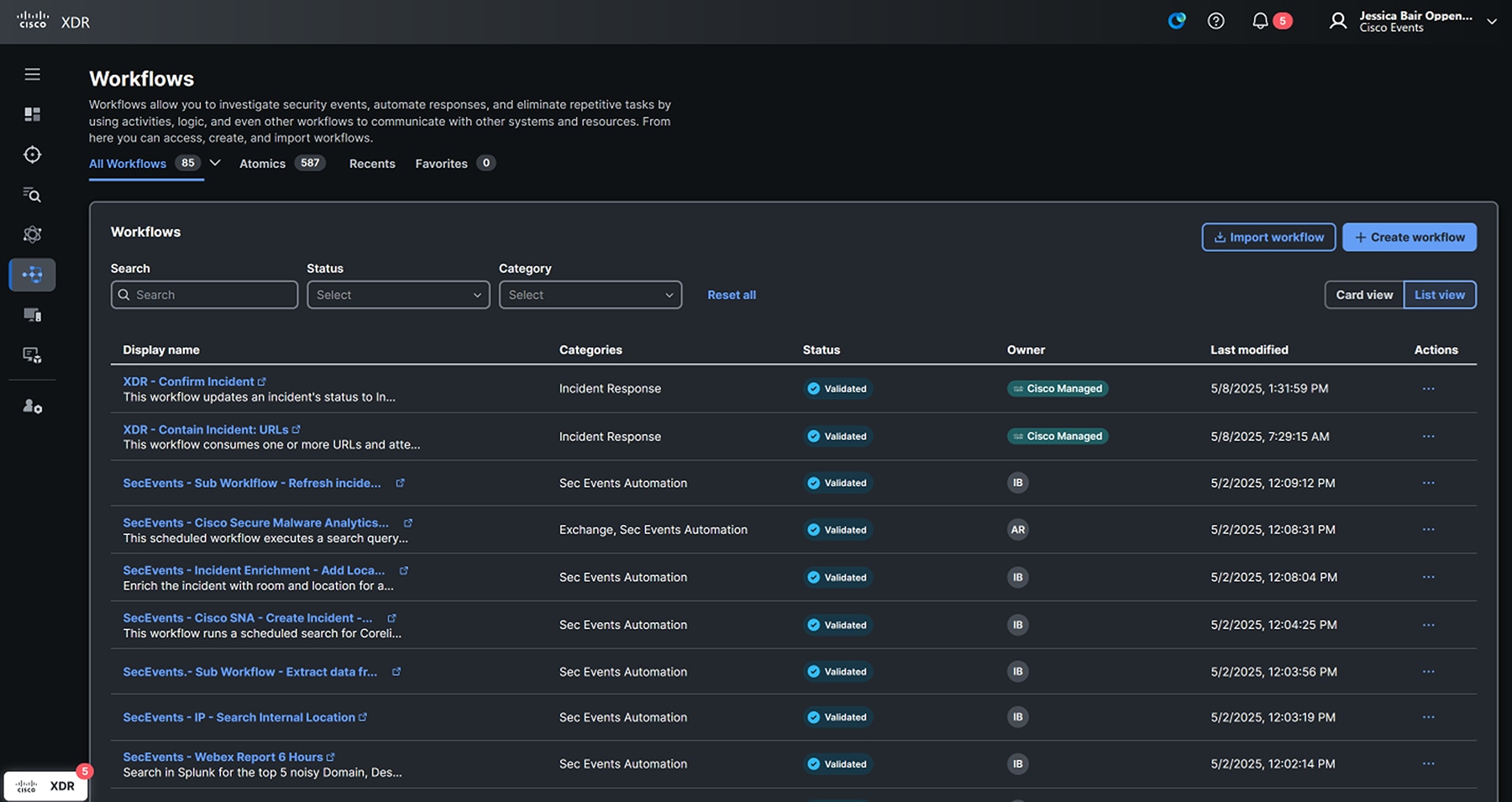The width and height of the screenshot is (1512, 802).
Task: Open the intelligence icon in sidebar
Action: coord(32,234)
